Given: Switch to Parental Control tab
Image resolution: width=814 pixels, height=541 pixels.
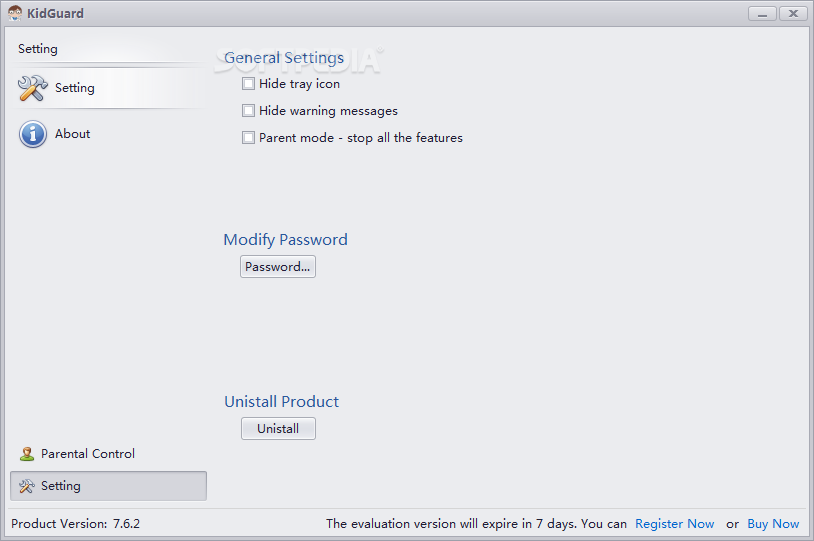Looking at the screenshot, I should tap(108, 454).
